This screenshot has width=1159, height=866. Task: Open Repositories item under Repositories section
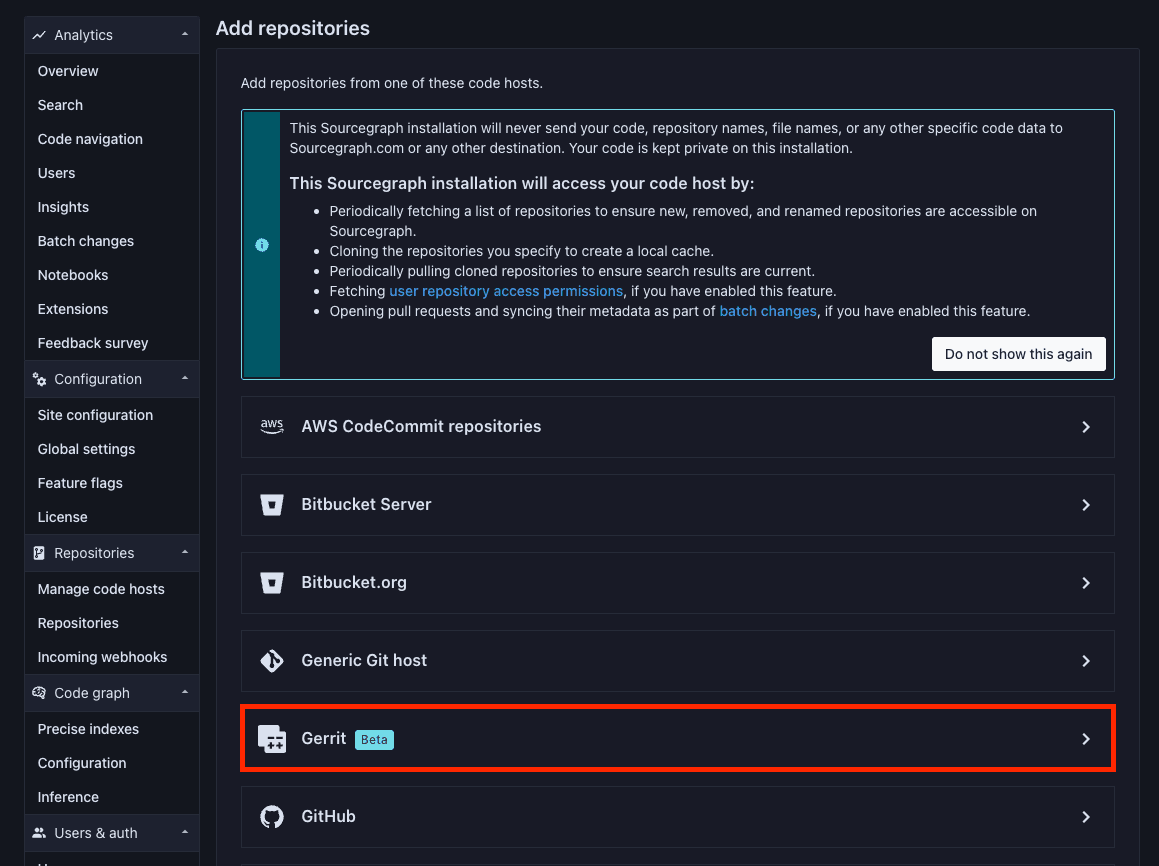click(78, 623)
